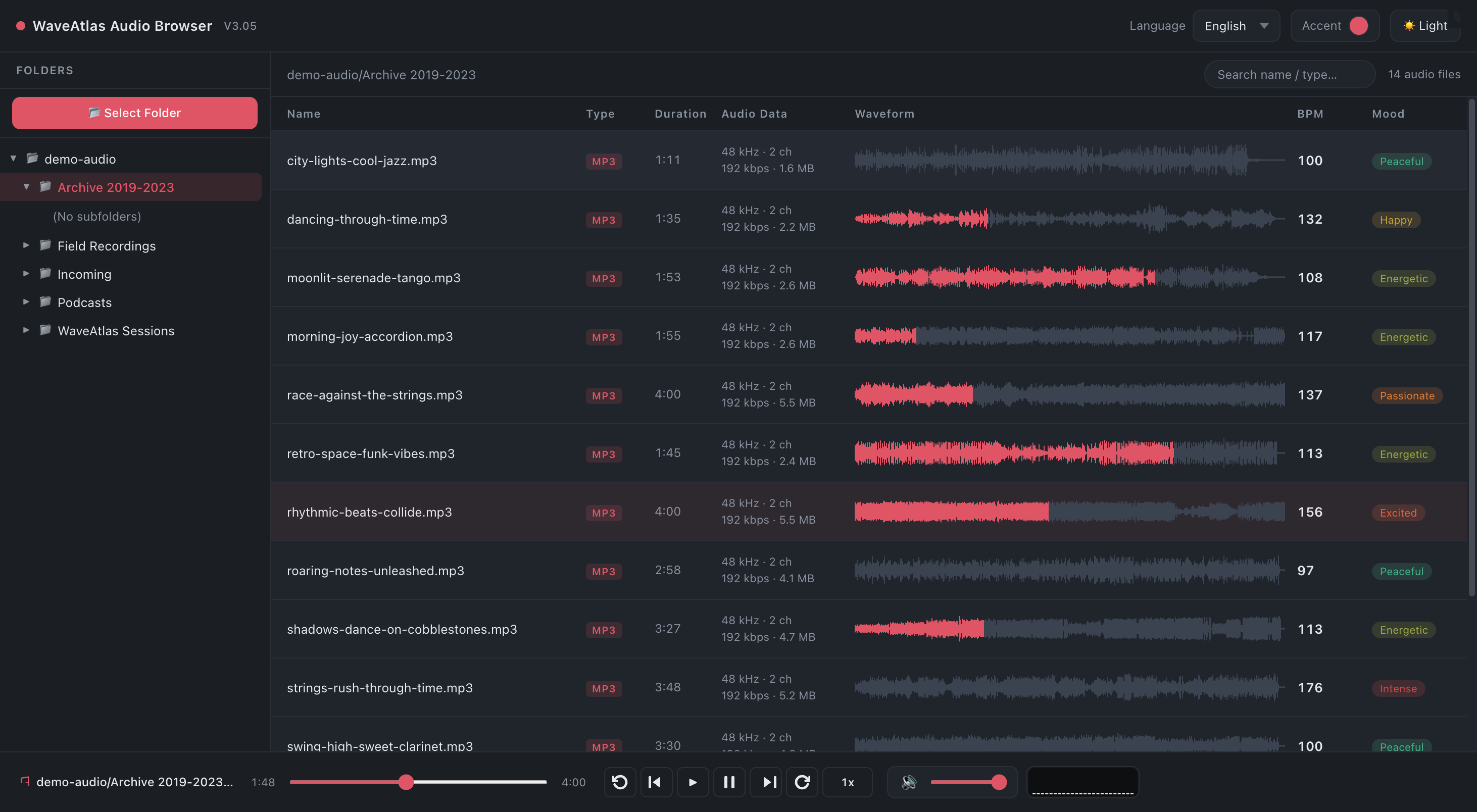Screen dimensions: 1477x812
Task: Collapse the Archive 2019-2023 folder
Action: [x=26, y=187]
